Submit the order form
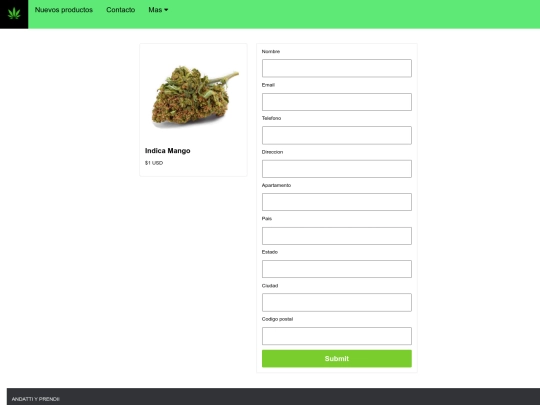The image size is (540, 405). (x=336, y=359)
